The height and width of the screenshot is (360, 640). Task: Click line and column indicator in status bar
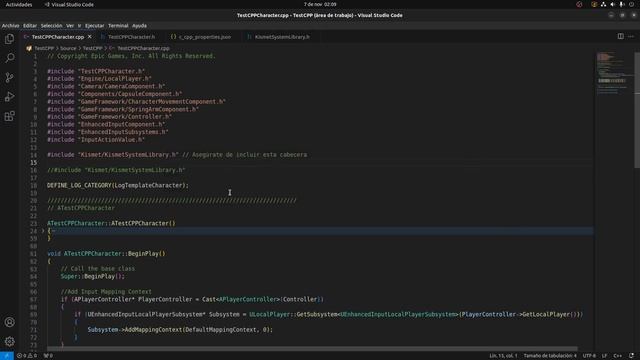(503, 356)
